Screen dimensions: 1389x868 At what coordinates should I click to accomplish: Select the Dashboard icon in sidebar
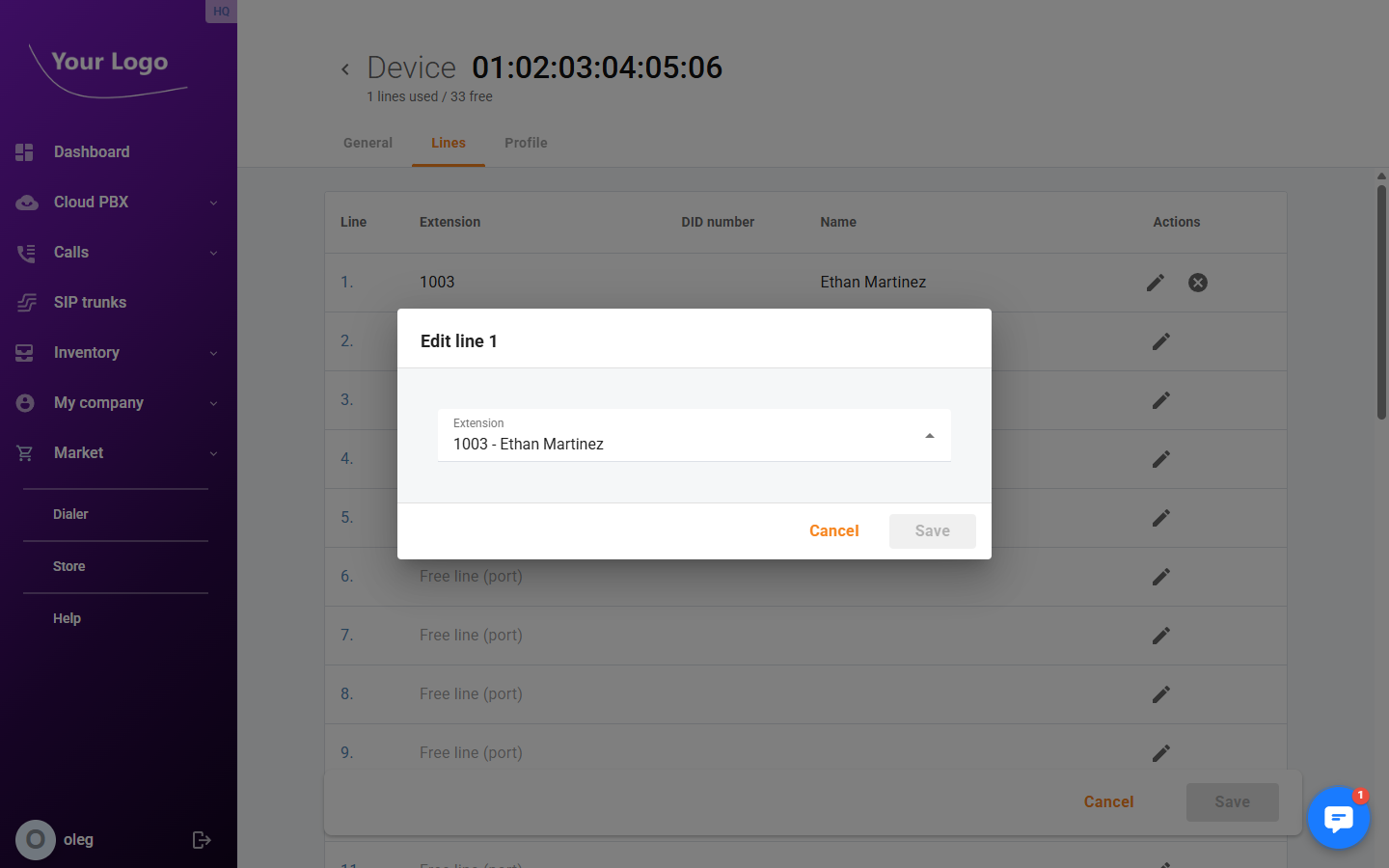point(24,151)
